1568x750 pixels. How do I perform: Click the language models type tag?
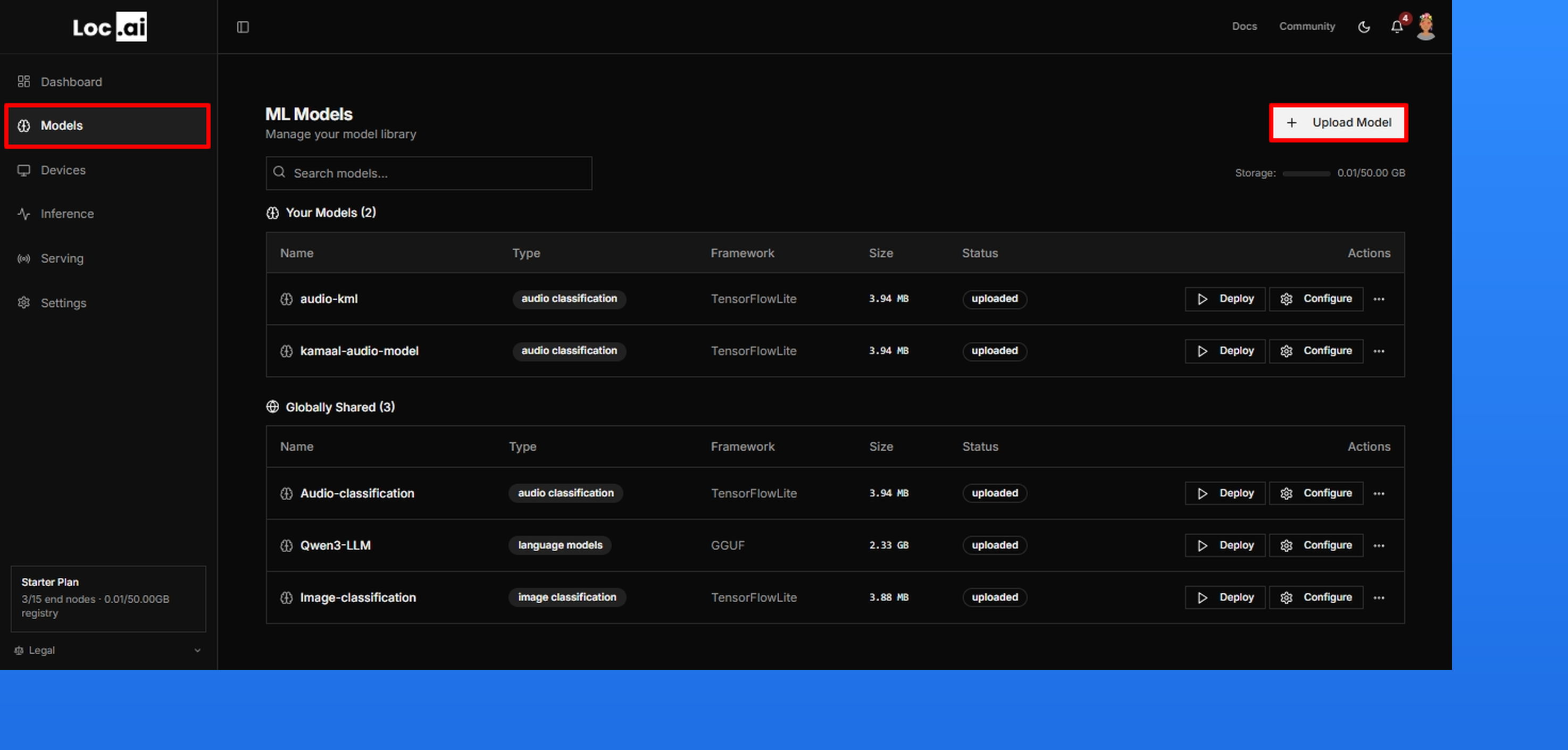click(560, 545)
